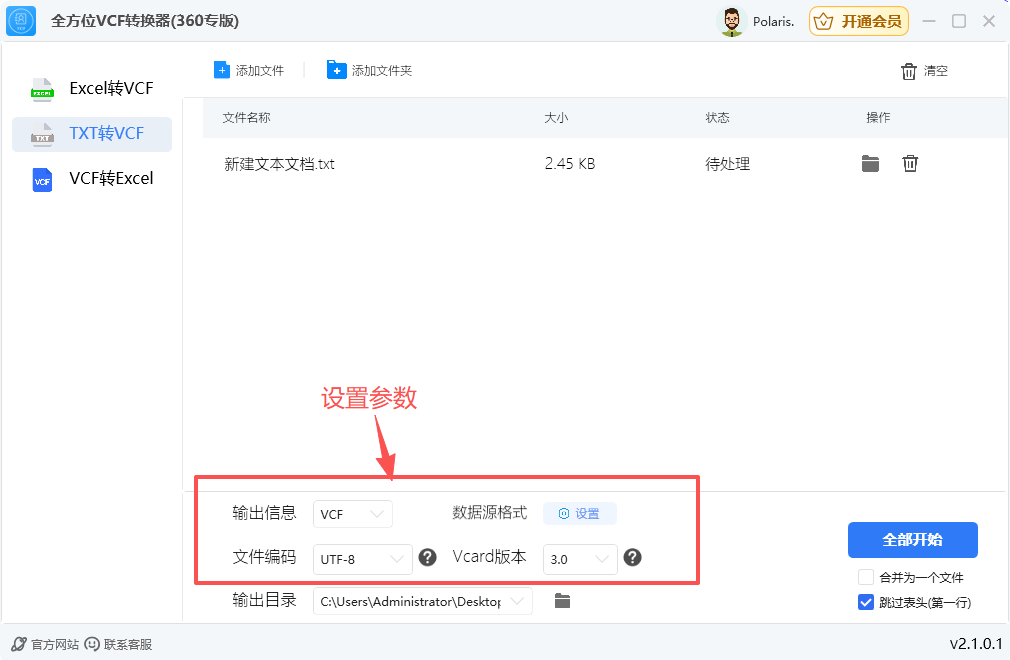
Task: Disable the 跳过表头(第一行) checkbox
Action: click(864, 602)
